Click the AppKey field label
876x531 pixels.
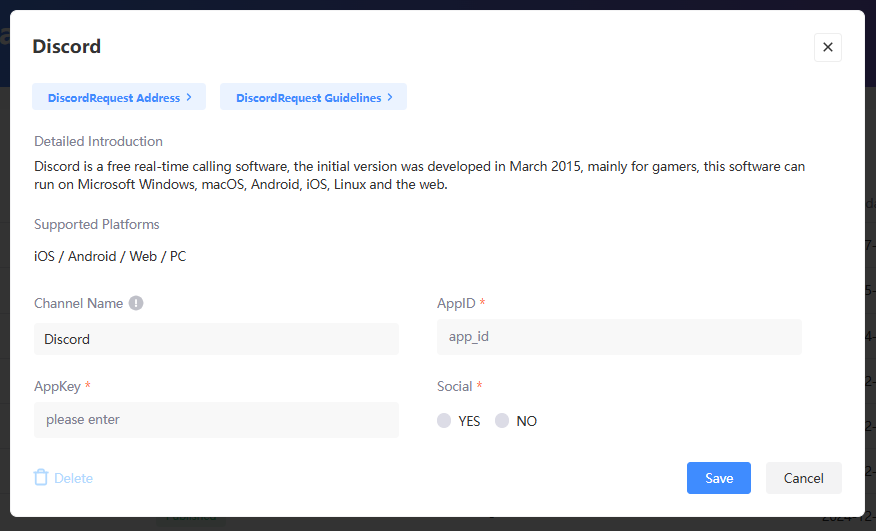pos(57,386)
